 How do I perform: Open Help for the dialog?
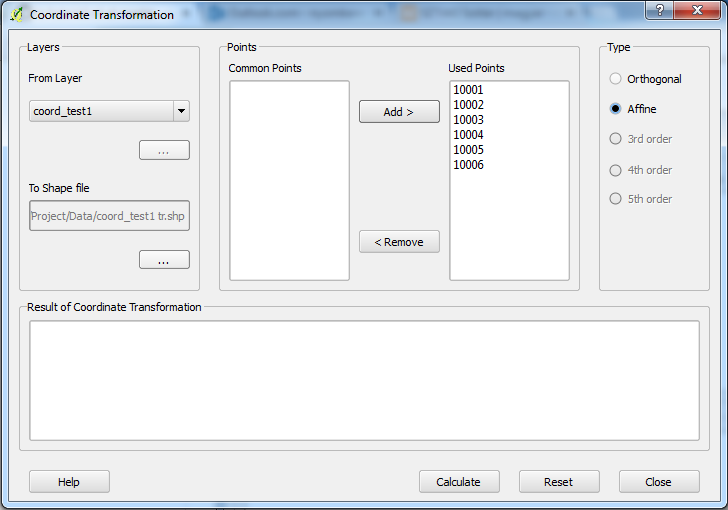(69, 482)
